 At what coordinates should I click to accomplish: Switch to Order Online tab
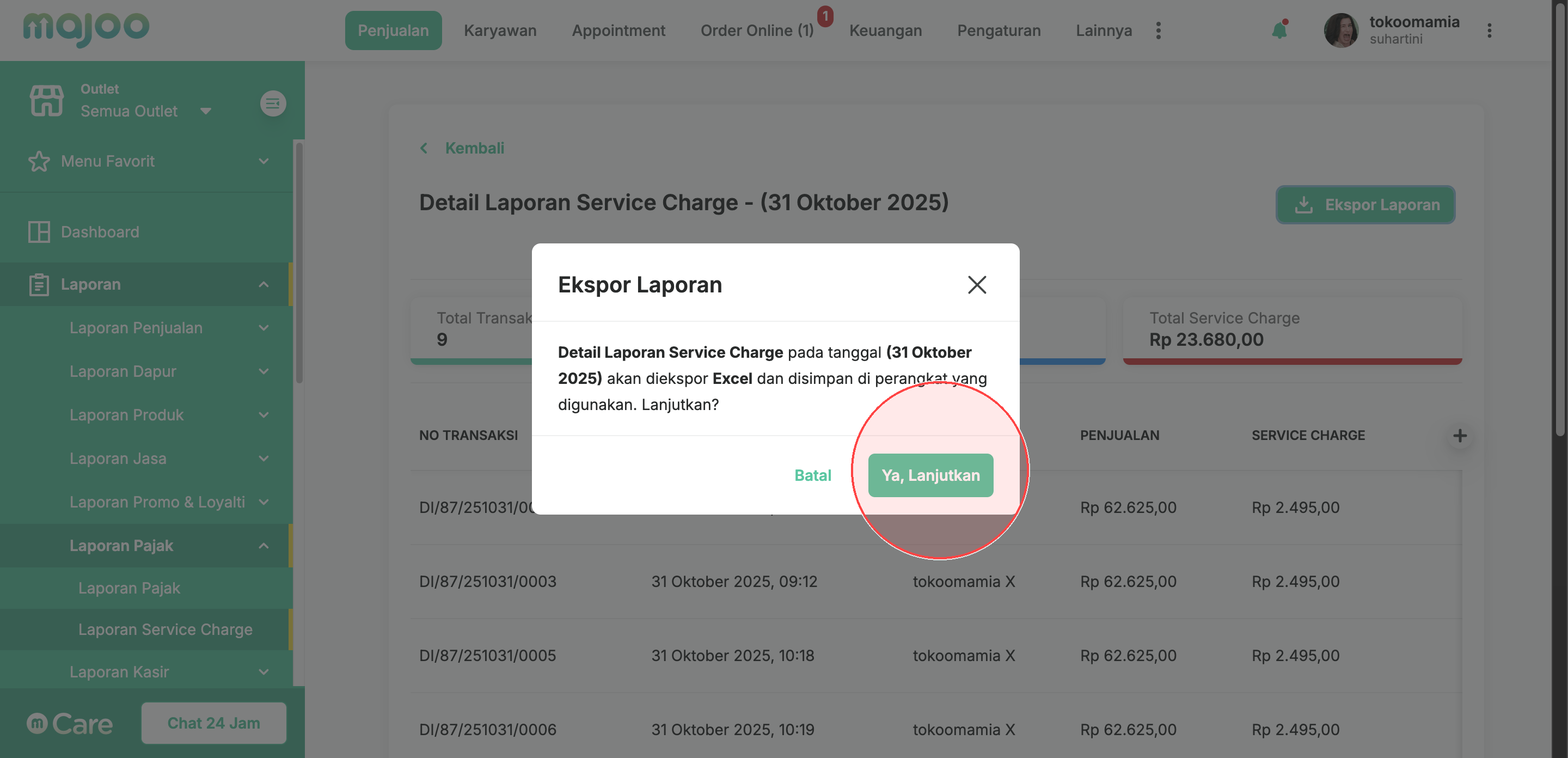pos(757,30)
